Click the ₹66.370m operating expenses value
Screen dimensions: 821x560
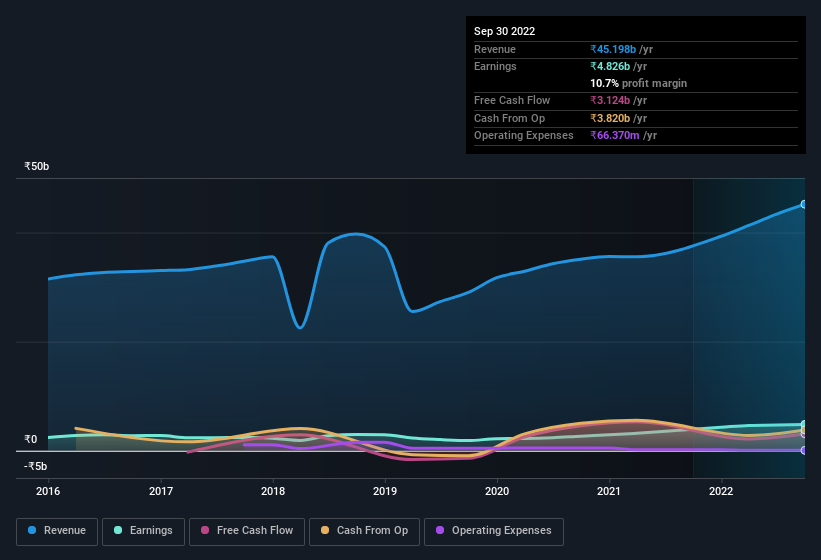615,135
